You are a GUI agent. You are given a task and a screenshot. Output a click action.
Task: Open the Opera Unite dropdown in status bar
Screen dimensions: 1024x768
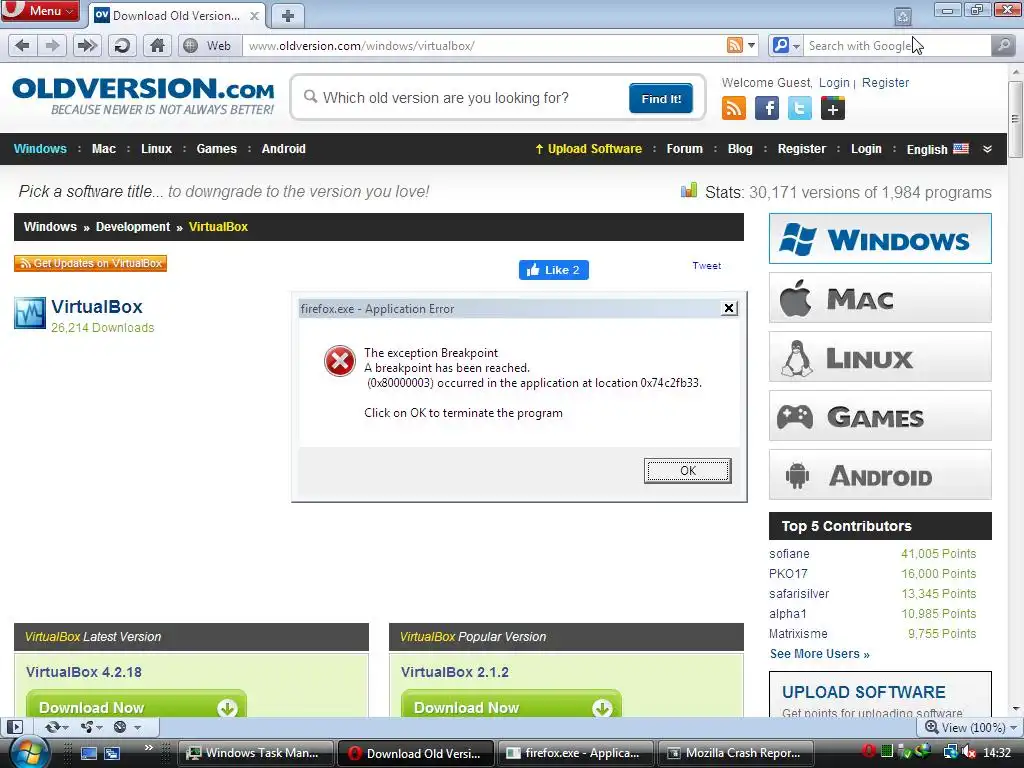click(91, 727)
